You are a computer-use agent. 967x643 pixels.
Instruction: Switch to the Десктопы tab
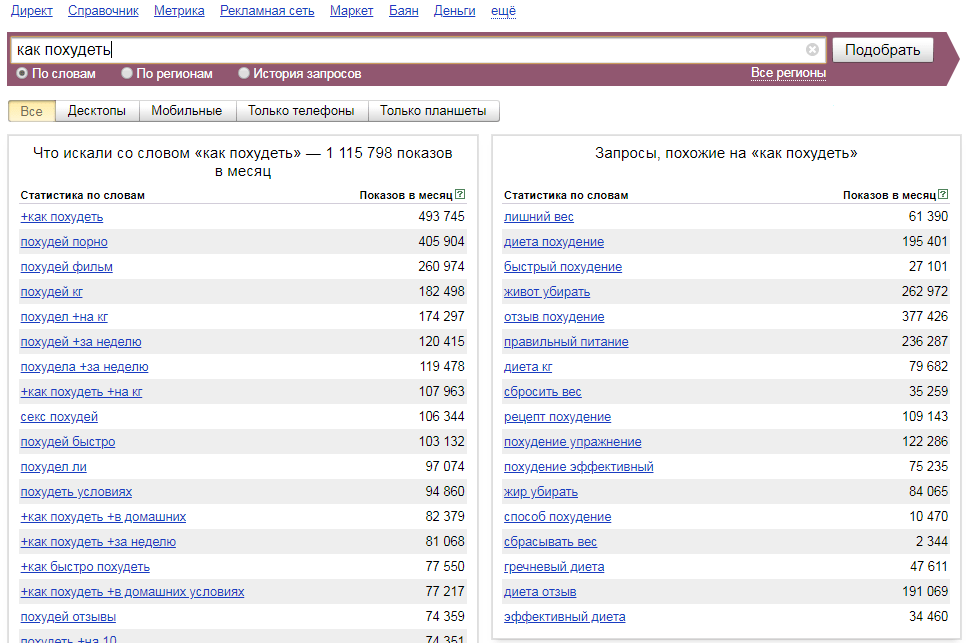coord(97,111)
